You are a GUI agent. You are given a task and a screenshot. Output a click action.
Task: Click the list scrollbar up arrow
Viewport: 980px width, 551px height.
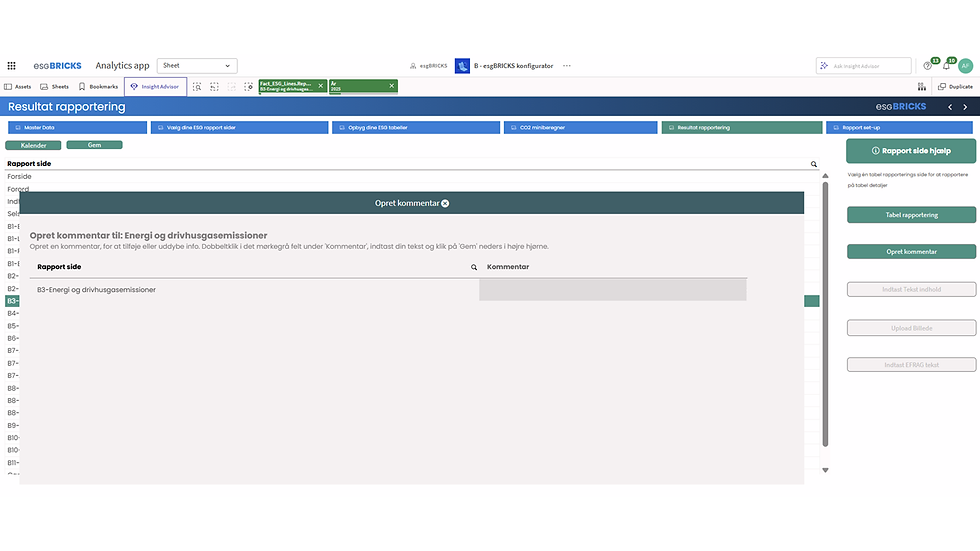[x=825, y=176]
